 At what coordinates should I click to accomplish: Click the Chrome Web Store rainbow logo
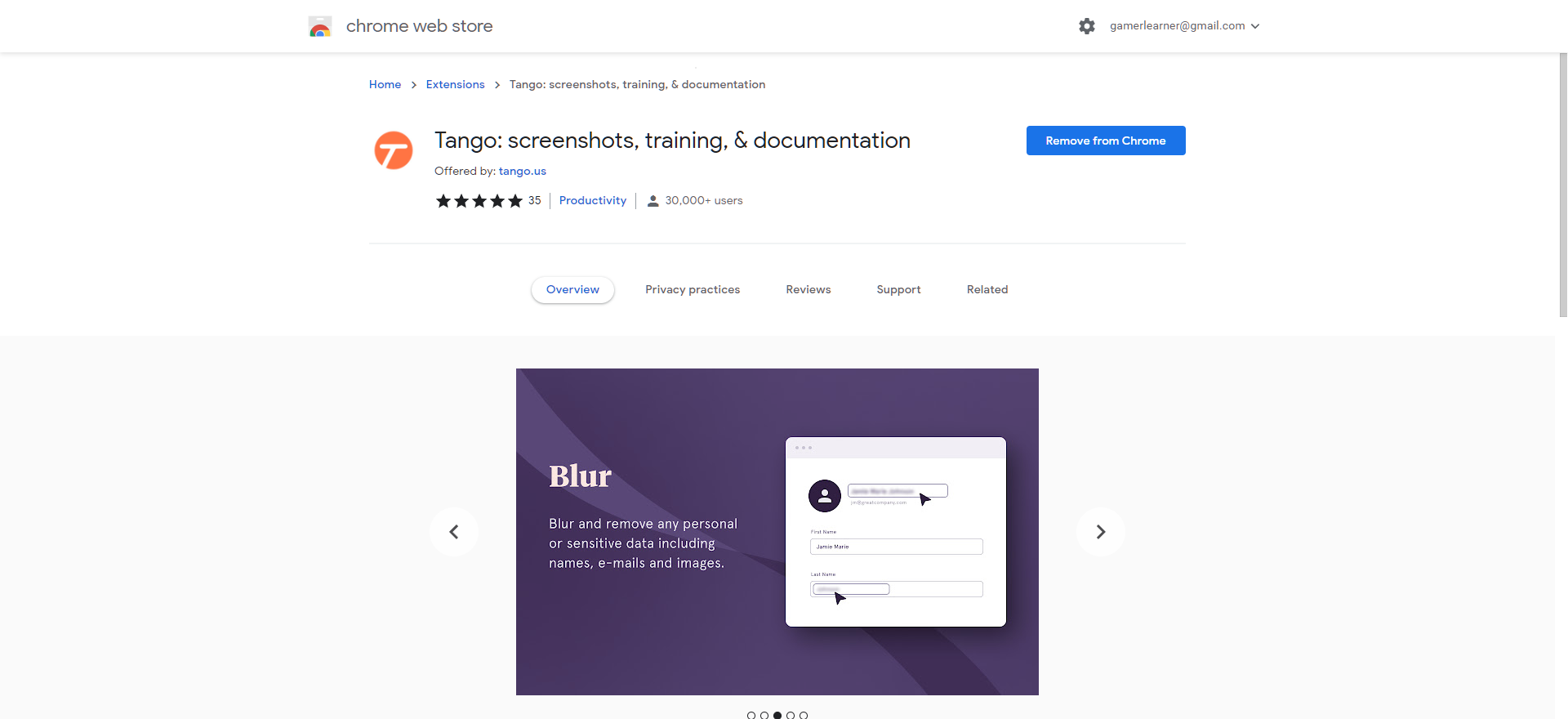(320, 26)
